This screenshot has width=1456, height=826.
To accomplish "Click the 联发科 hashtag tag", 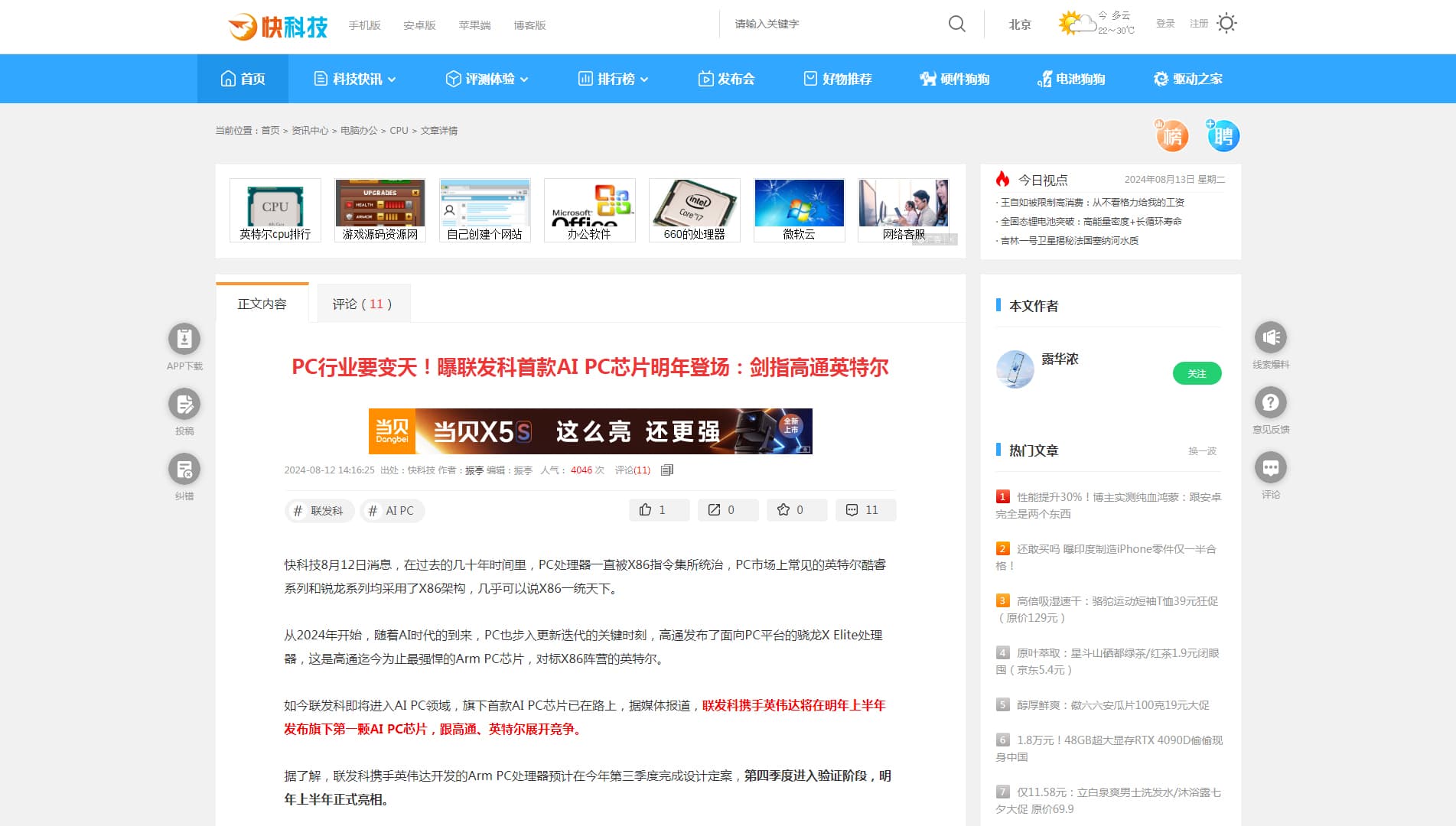I will tap(320, 511).
